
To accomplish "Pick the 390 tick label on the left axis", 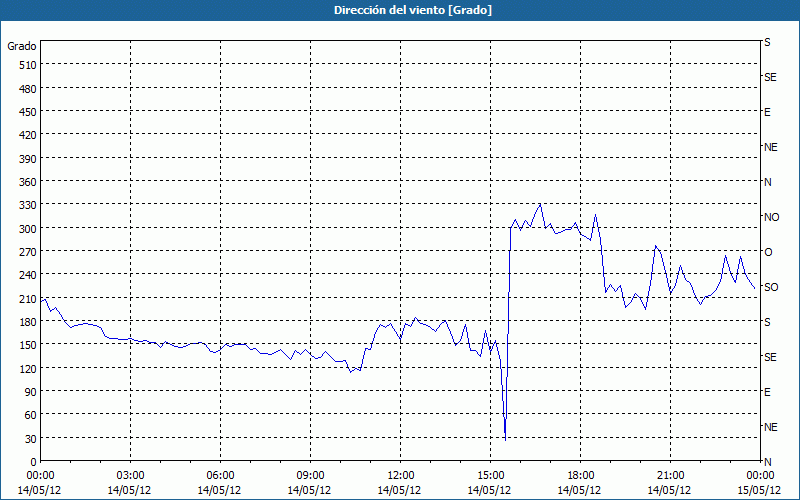I will (28, 159).
